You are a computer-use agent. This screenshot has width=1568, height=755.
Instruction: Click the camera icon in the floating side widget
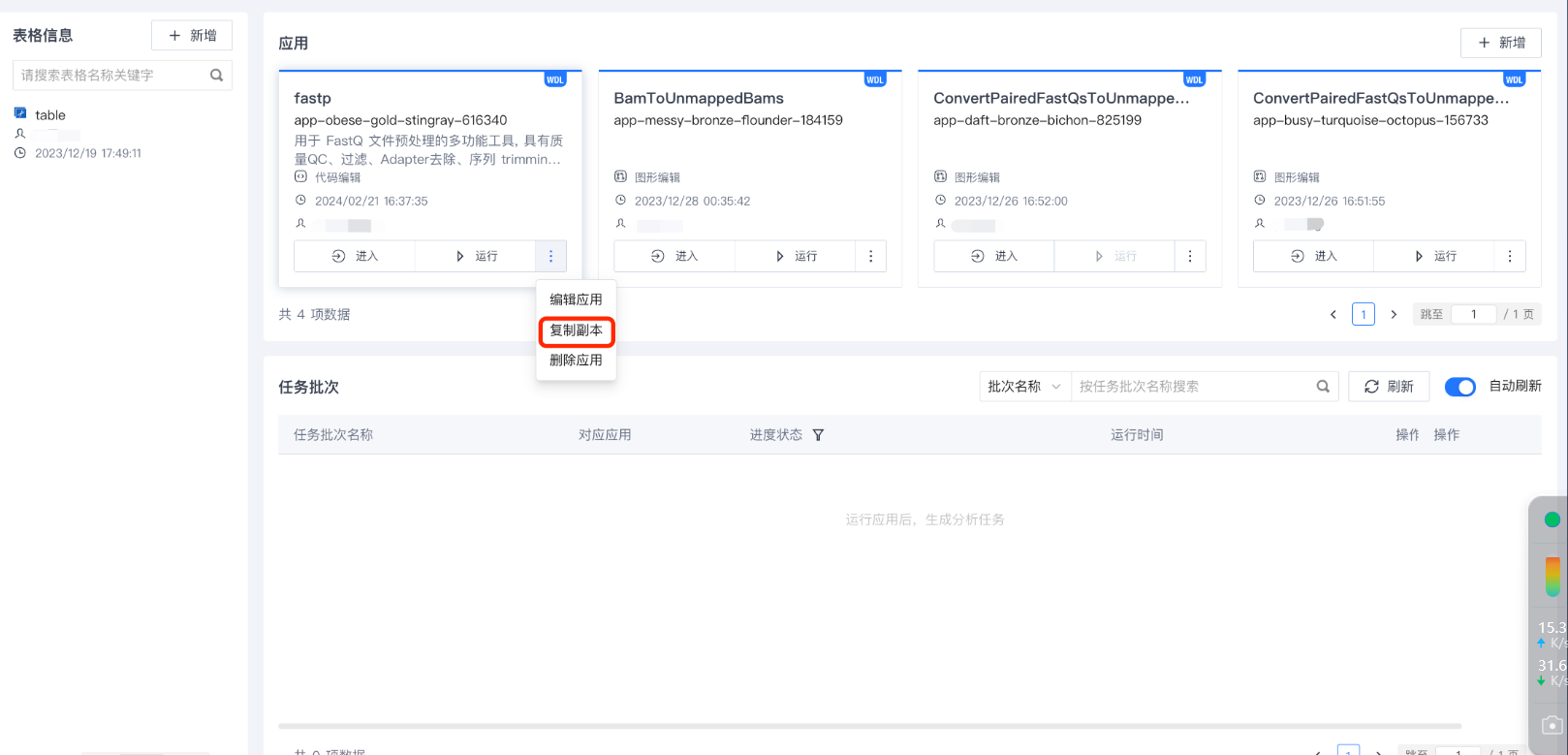1552,725
